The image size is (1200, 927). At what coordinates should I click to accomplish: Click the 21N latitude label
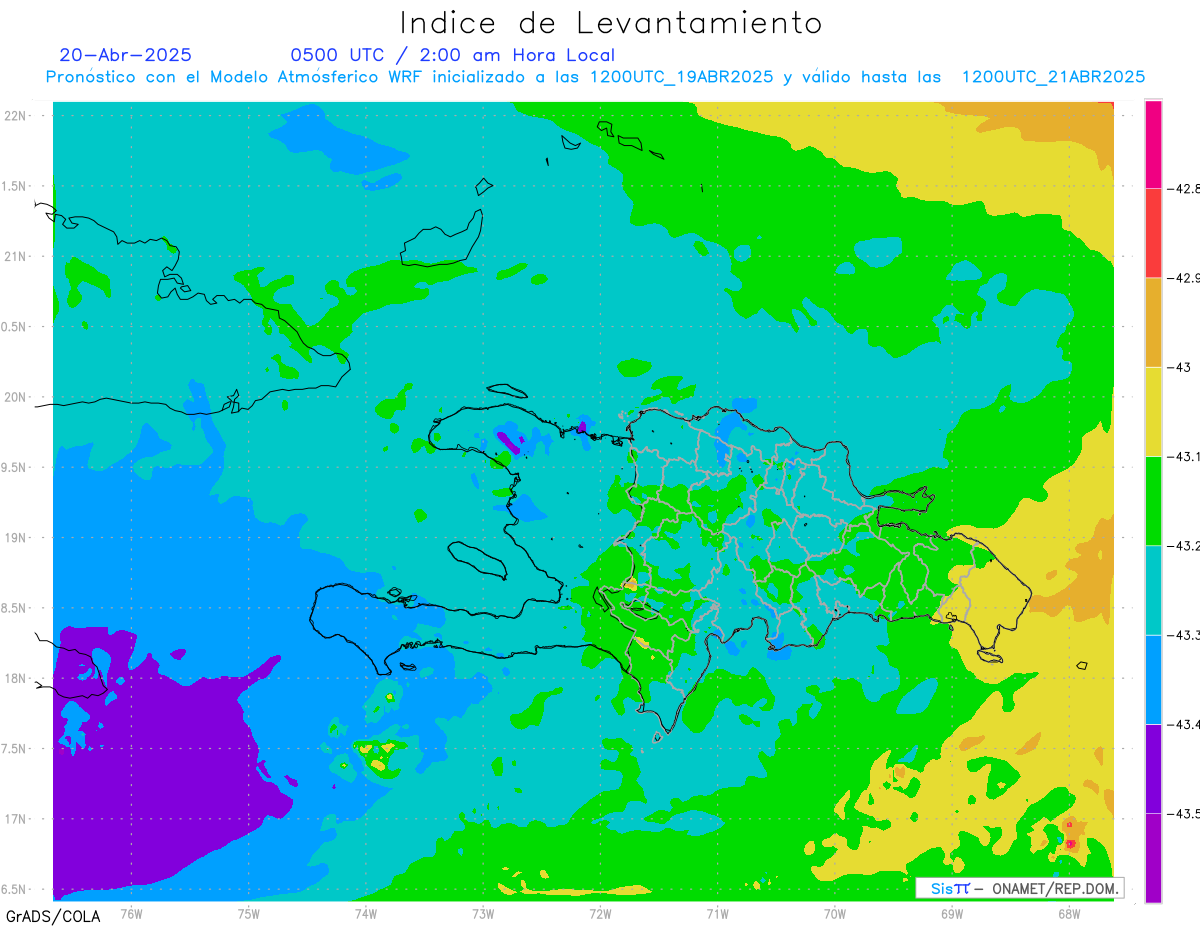pyautogui.click(x=16, y=256)
